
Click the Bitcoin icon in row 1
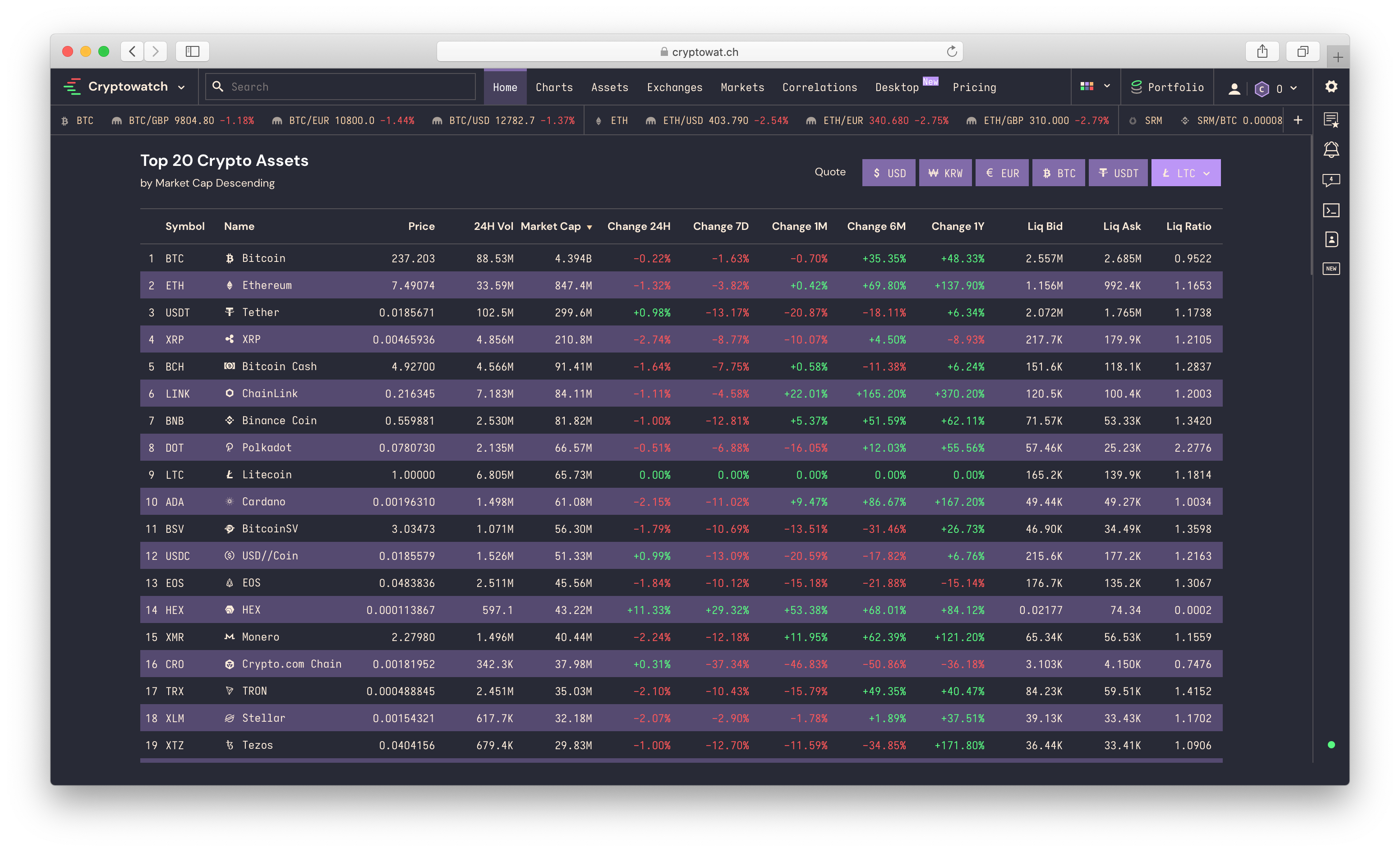point(230,258)
